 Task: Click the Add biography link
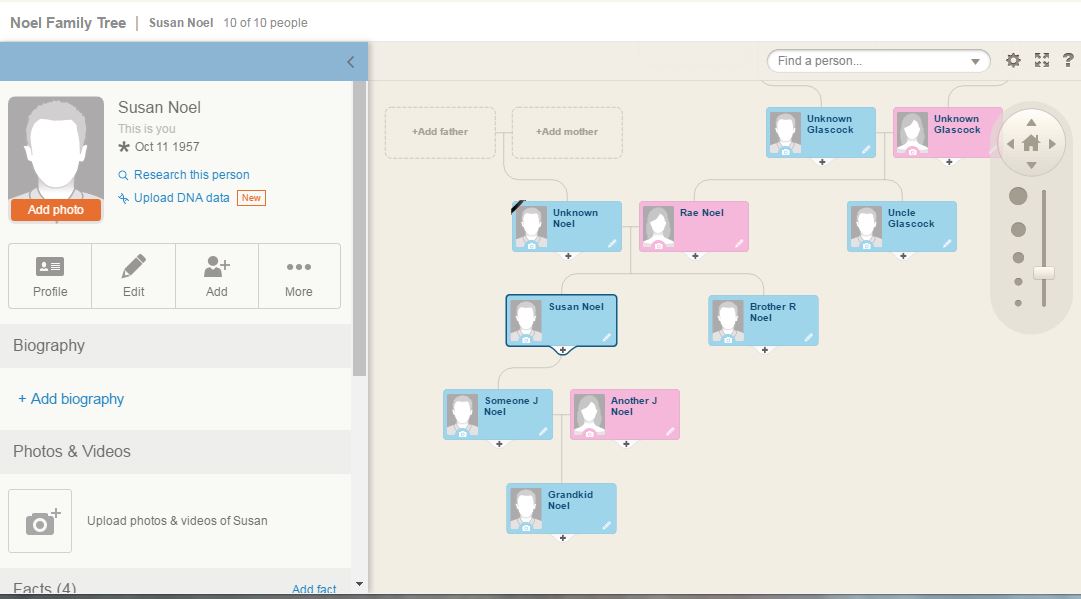(x=71, y=399)
